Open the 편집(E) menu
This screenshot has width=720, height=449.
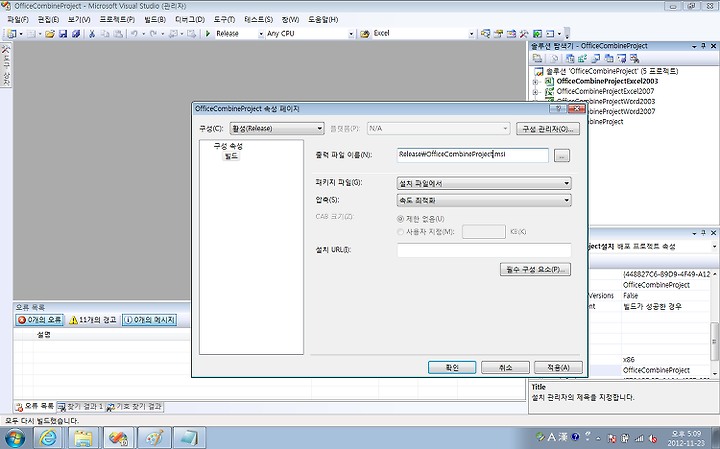click(x=48, y=20)
